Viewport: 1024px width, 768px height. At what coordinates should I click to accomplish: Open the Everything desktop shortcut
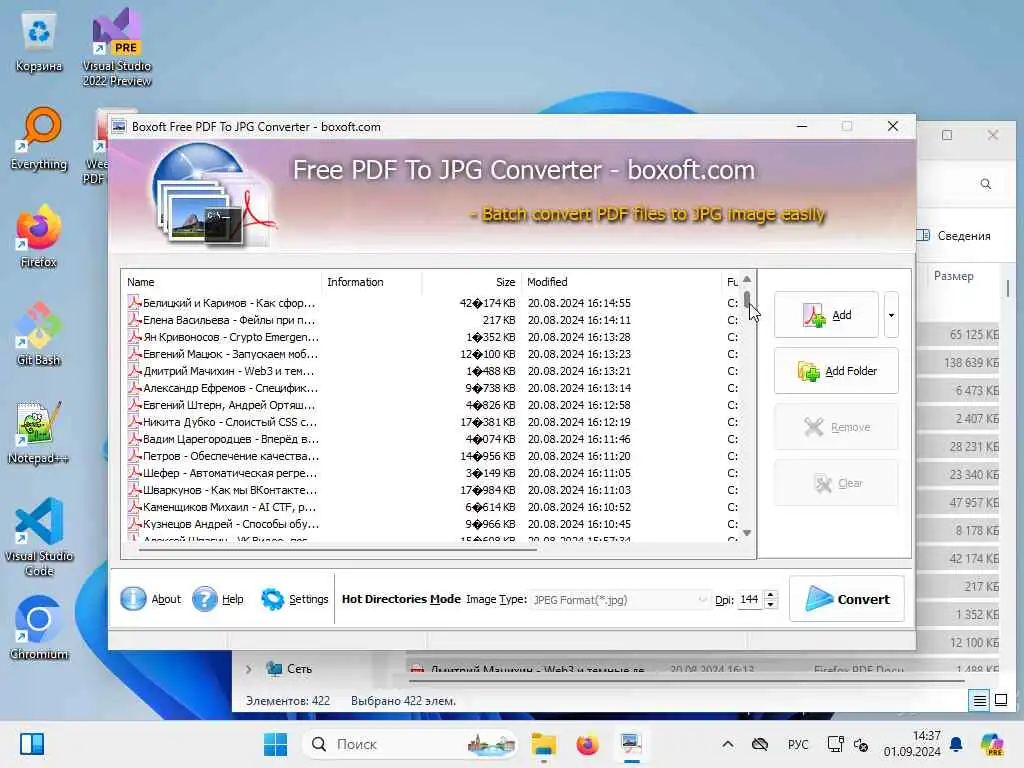click(x=39, y=139)
